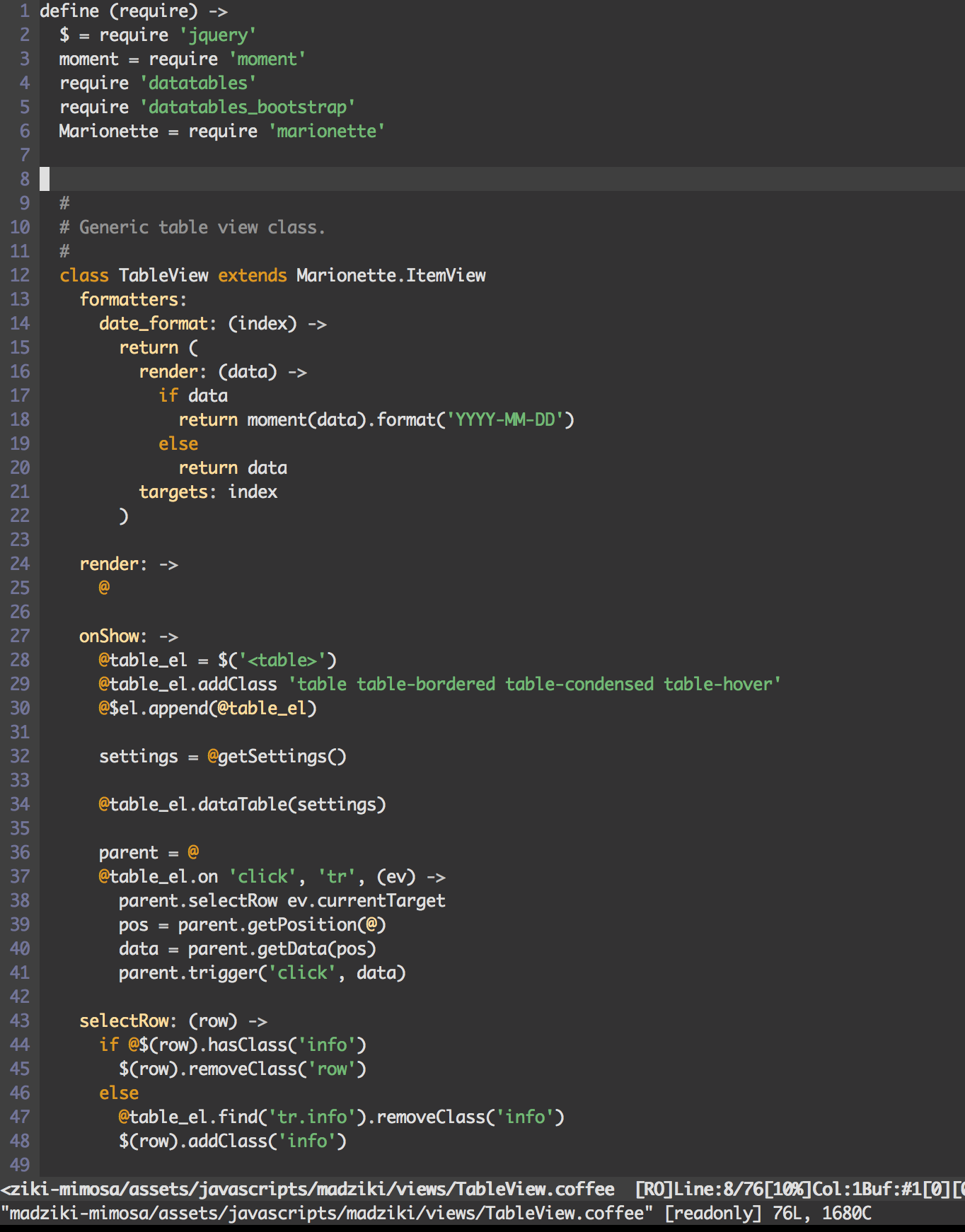This screenshot has height=1232, width=965.
Task: Click 'date_format:' key on line 14
Action: pos(158,324)
